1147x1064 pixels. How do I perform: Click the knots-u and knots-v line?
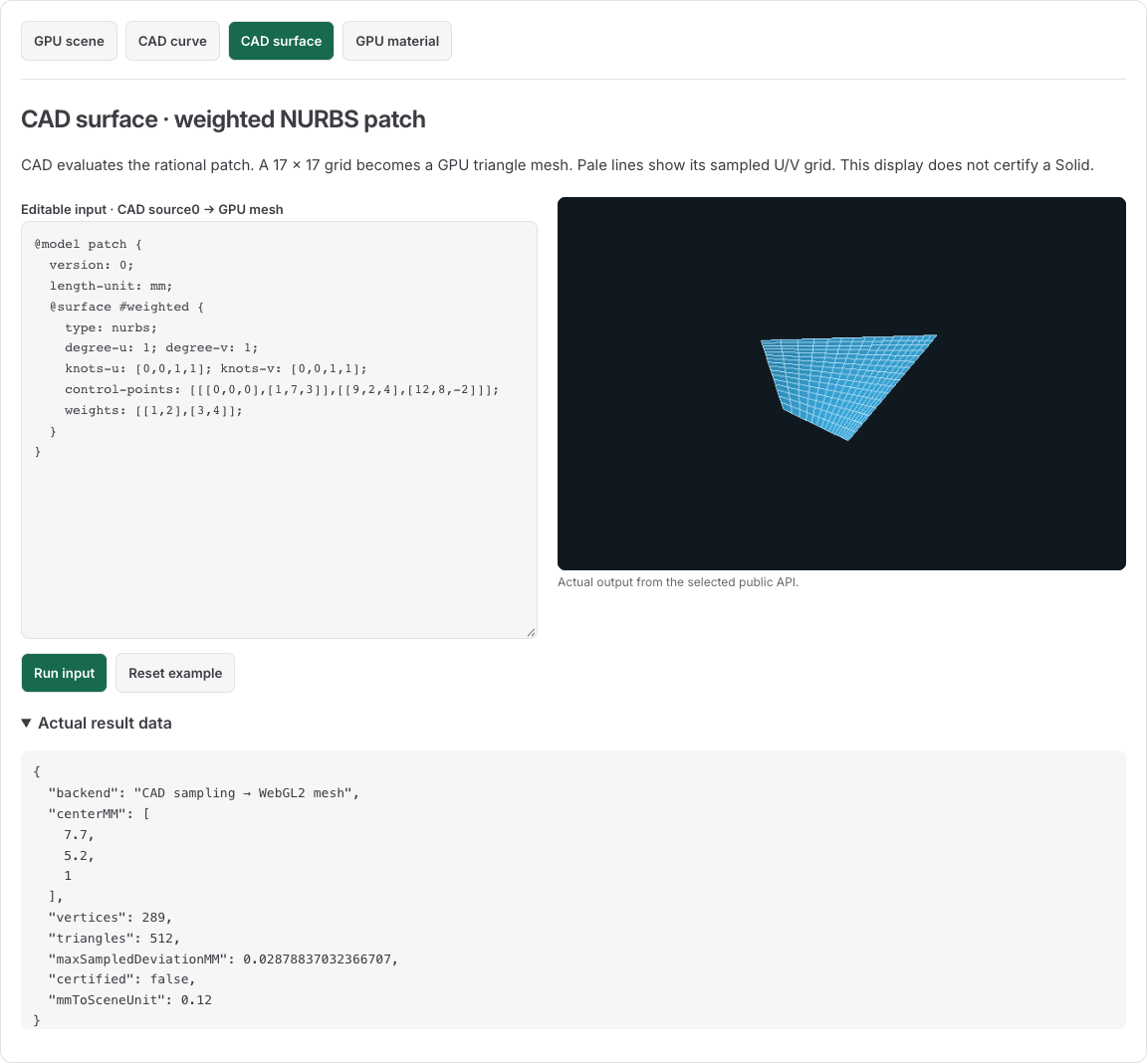(216, 368)
